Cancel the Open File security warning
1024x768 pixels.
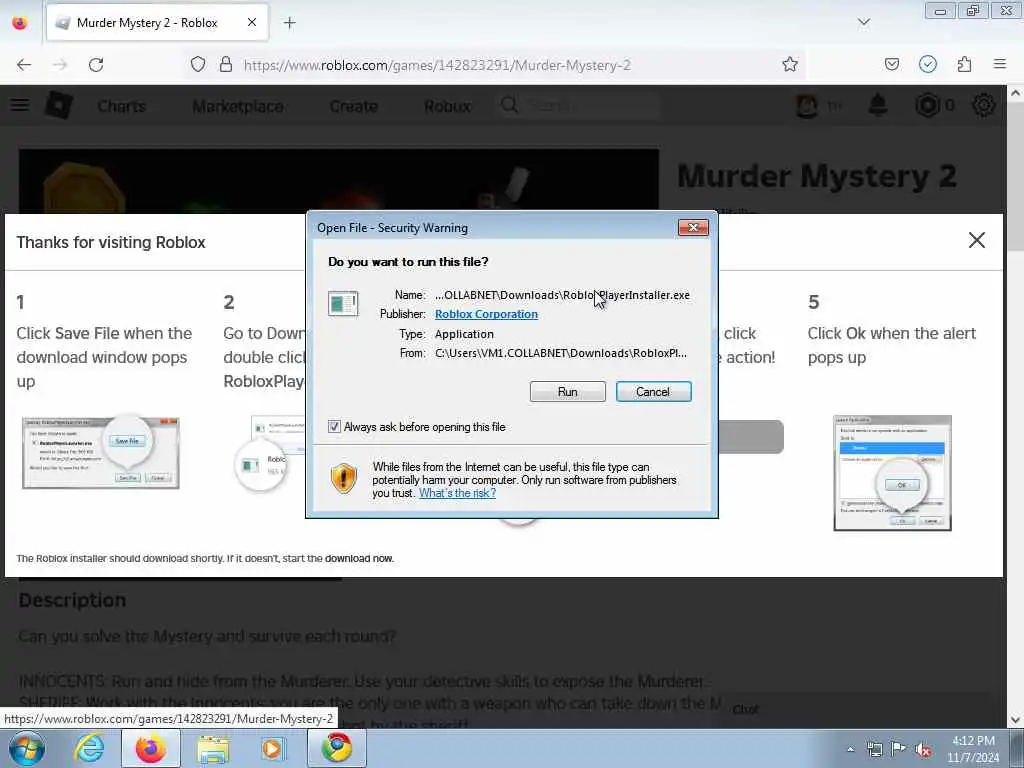point(653,392)
